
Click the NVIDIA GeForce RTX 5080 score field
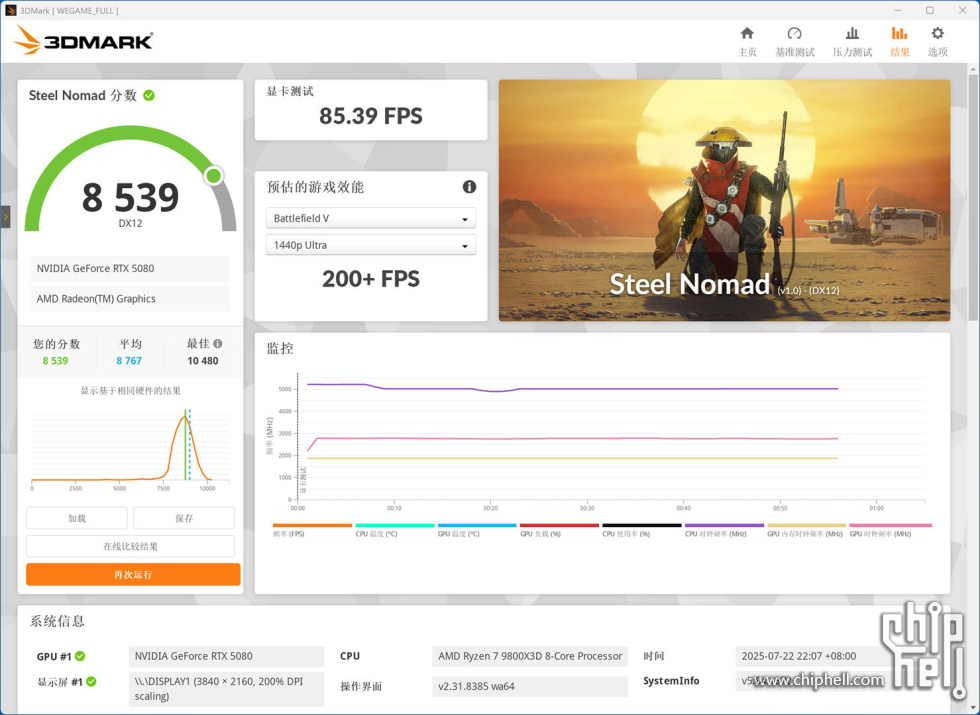(x=130, y=269)
